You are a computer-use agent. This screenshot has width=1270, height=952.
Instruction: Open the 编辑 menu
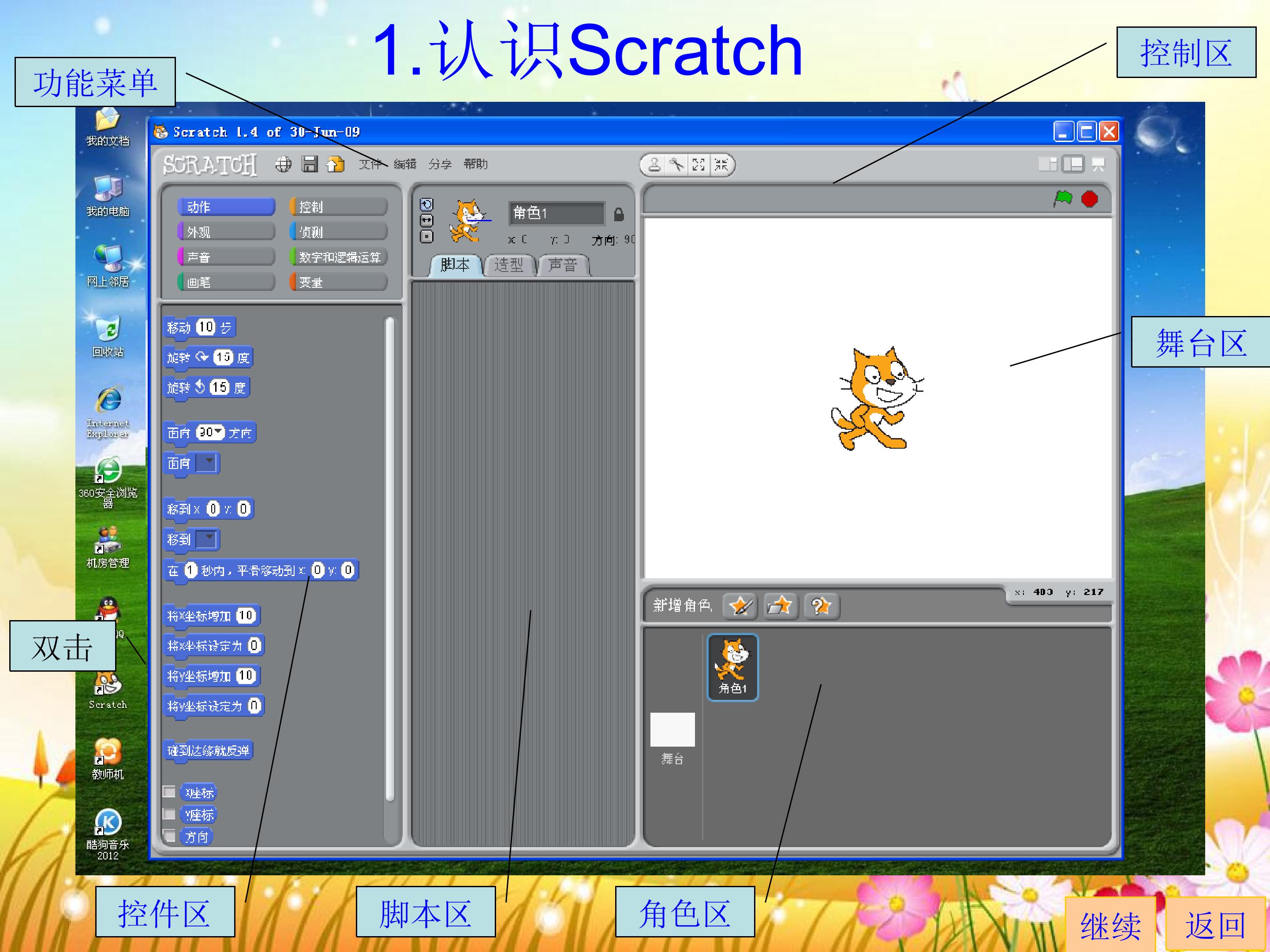point(405,164)
